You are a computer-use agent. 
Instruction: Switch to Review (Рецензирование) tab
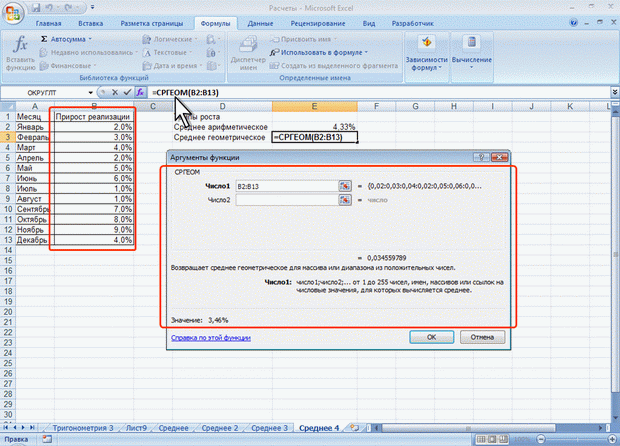pyautogui.click(x=318, y=24)
